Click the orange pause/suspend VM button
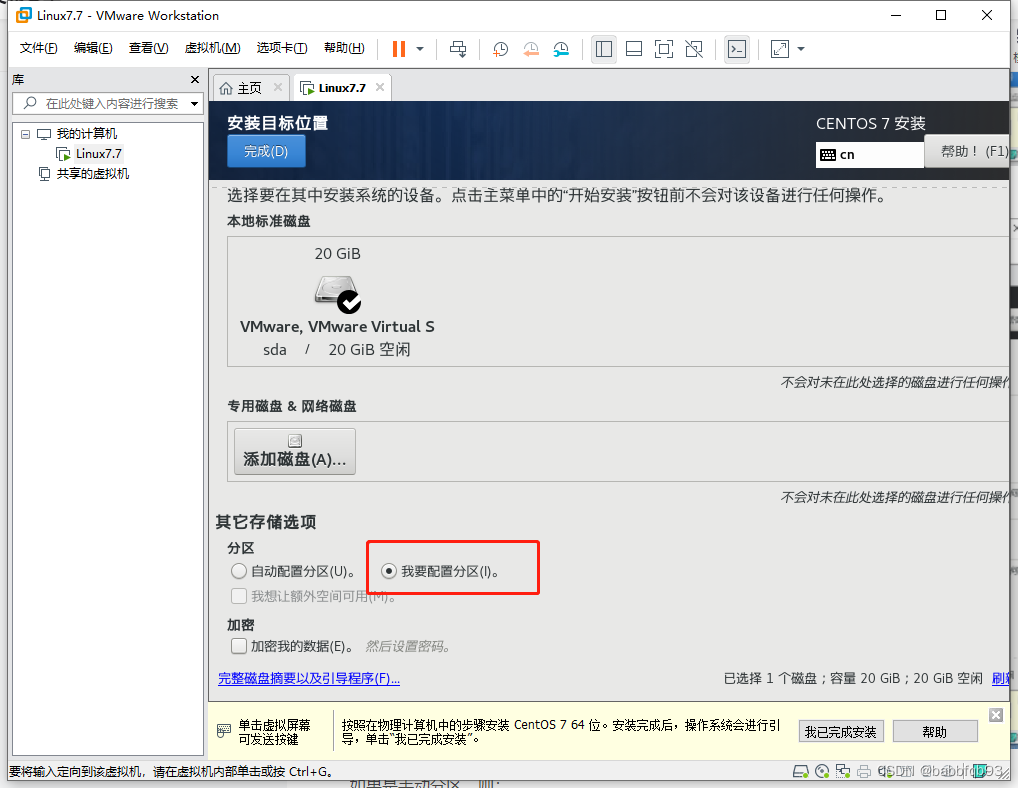The image size is (1018, 788). 399,49
